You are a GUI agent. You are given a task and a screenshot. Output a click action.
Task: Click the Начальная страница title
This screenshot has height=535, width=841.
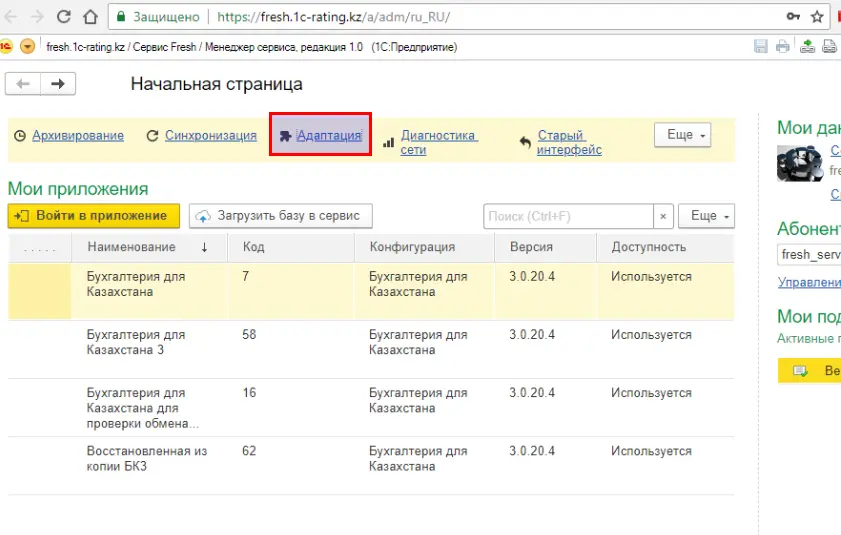click(217, 84)
